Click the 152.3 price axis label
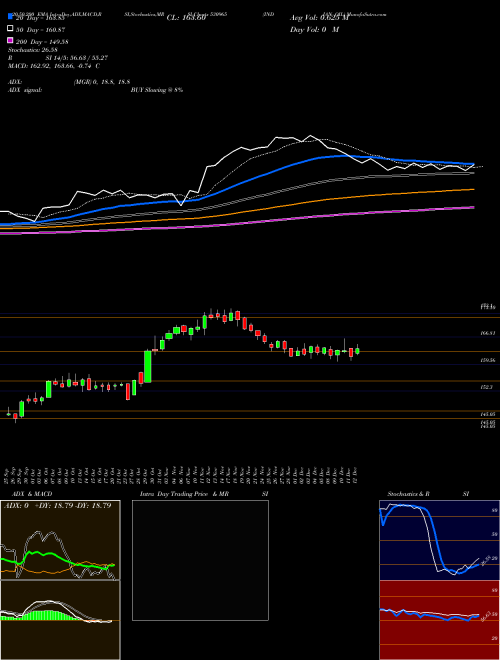The image size is (500, 660). (487, 387)
